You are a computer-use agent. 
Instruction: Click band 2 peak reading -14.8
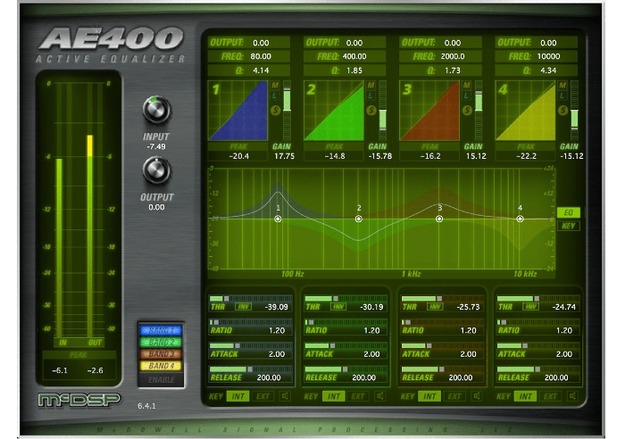pos(334,156)
